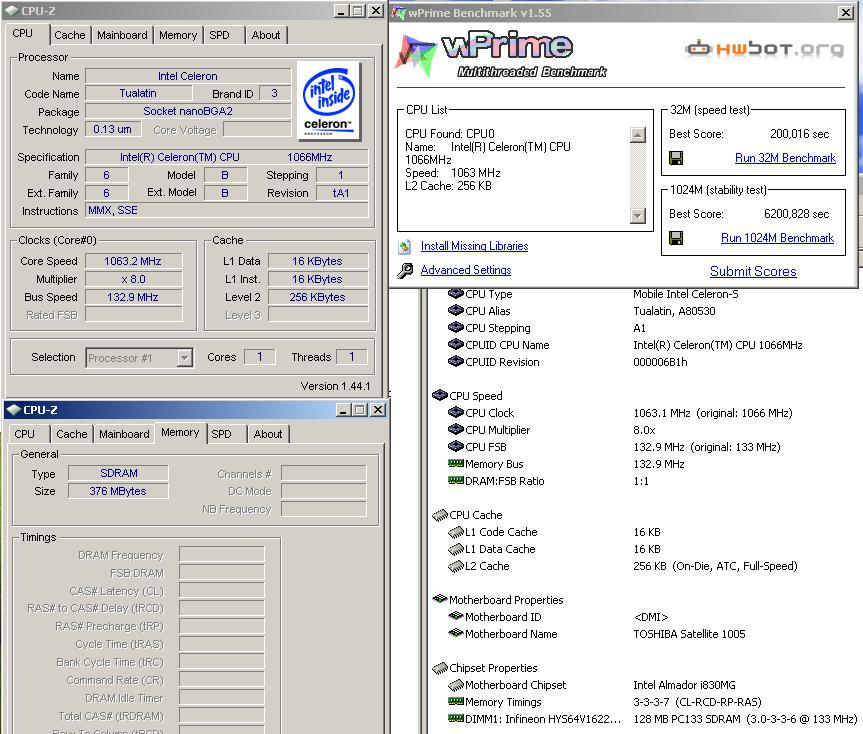The image size is (863, 734).
Task: Click the Advanced Settings wrench icon
Action: tap(405, 270)
